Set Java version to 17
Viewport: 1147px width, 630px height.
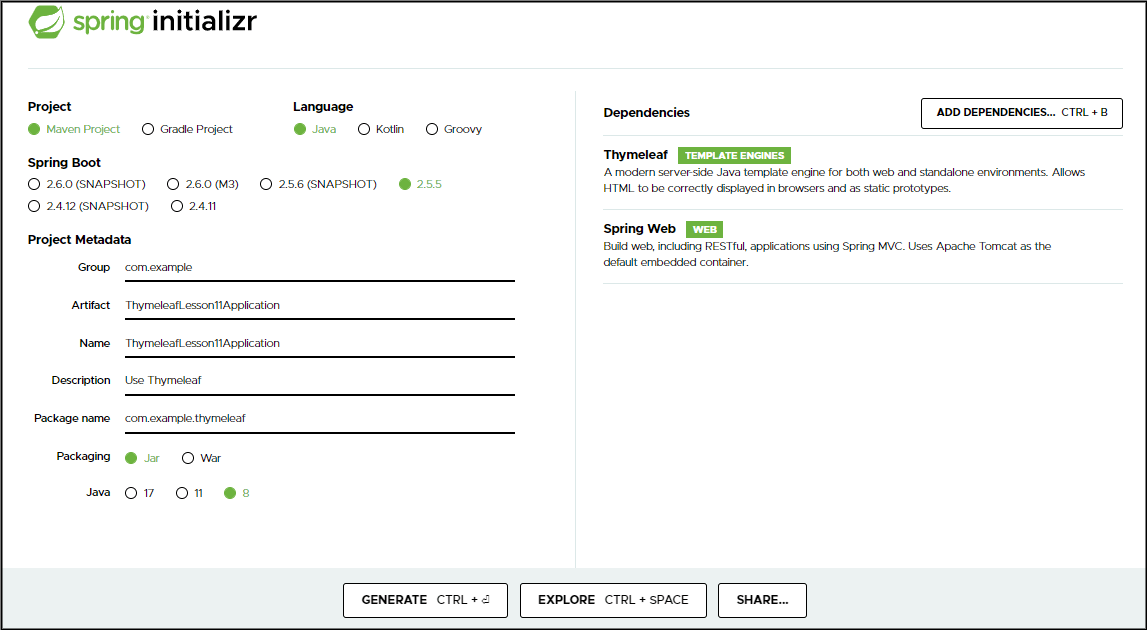(x=130, y=493)
